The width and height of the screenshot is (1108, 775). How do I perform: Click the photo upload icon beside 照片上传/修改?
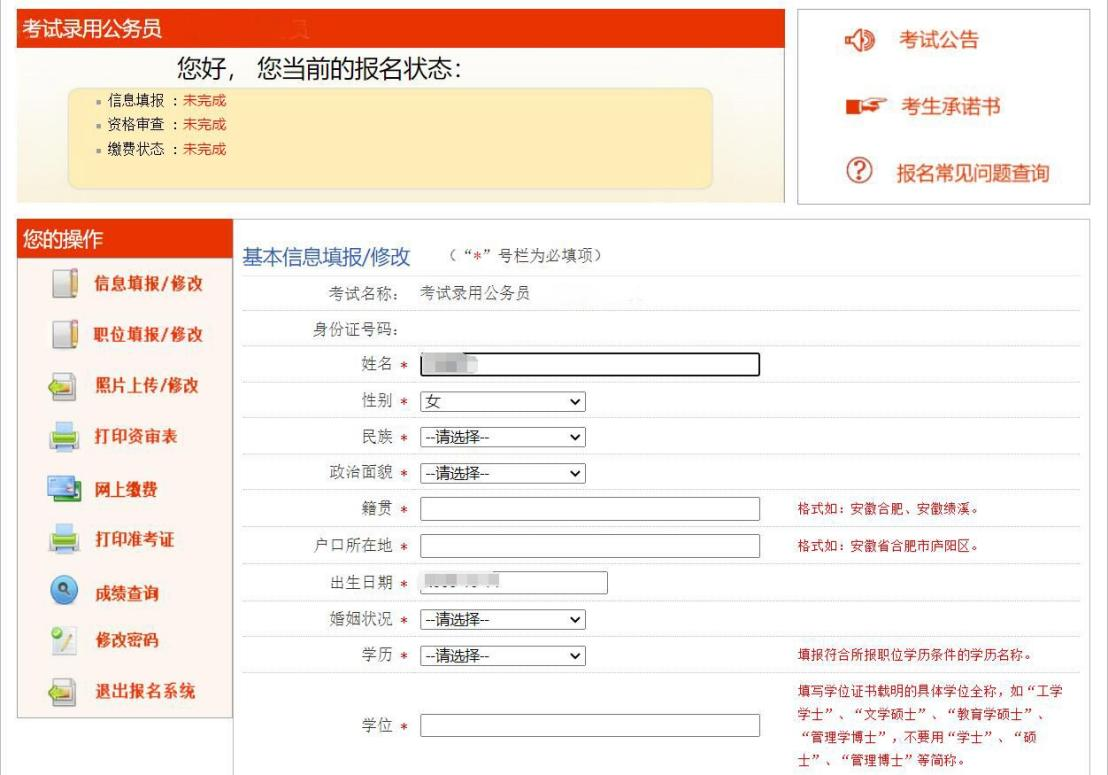point(63,386)
